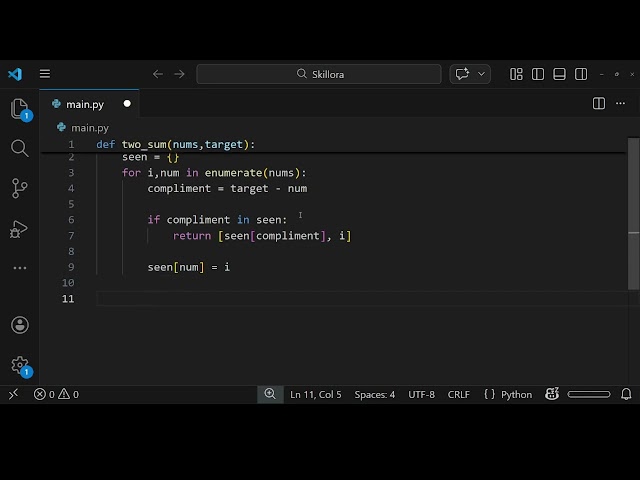Click the for i,num in enumerate(nums) line

pyautogui.click(x=214, y=173)
